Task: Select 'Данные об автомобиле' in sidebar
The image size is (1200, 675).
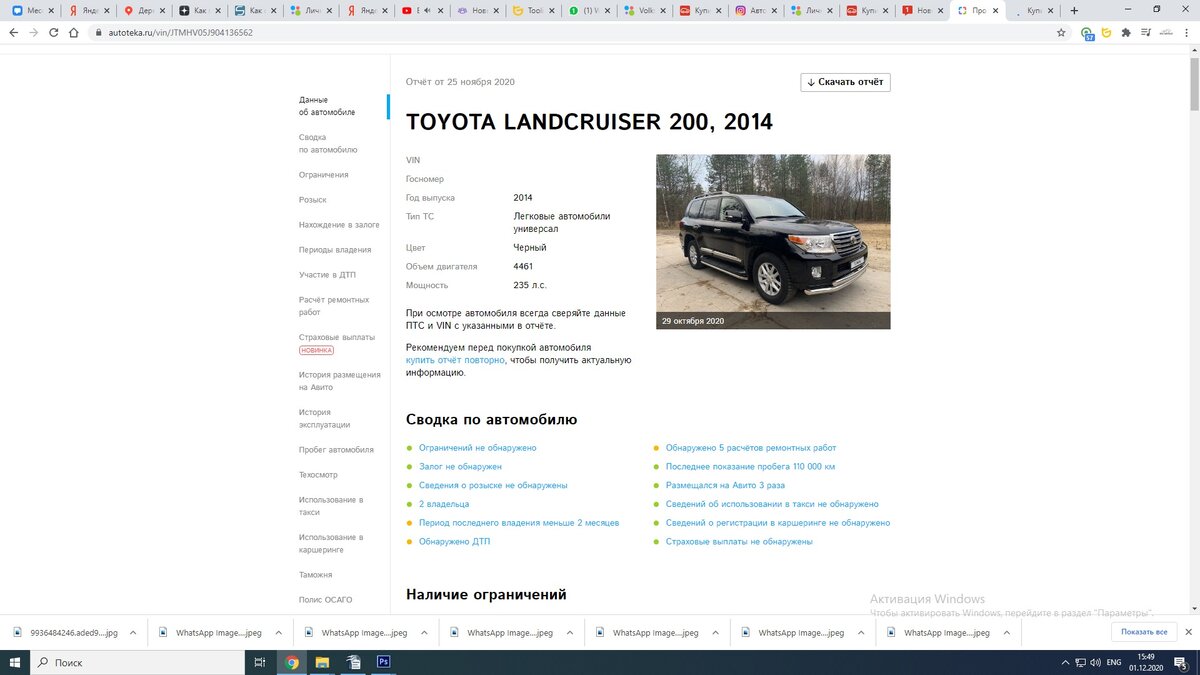Action: coord(327,106)
